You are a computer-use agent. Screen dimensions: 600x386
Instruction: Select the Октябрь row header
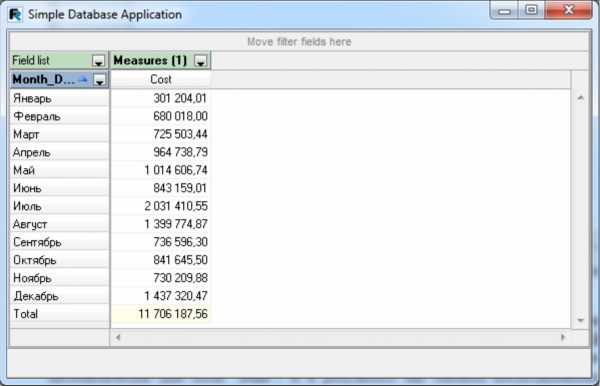60,260
